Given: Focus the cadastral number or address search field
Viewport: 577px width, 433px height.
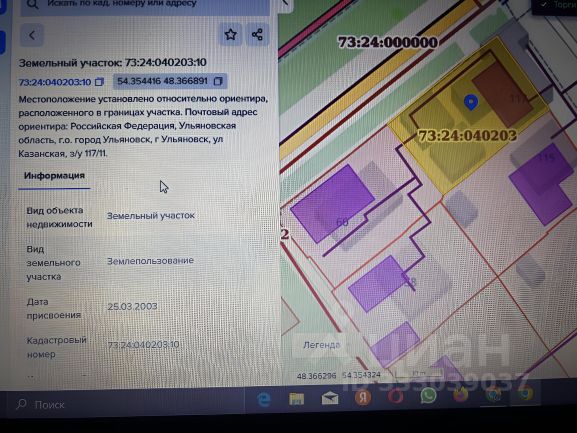Looking at the screenshot, I should tap(145, 5).
